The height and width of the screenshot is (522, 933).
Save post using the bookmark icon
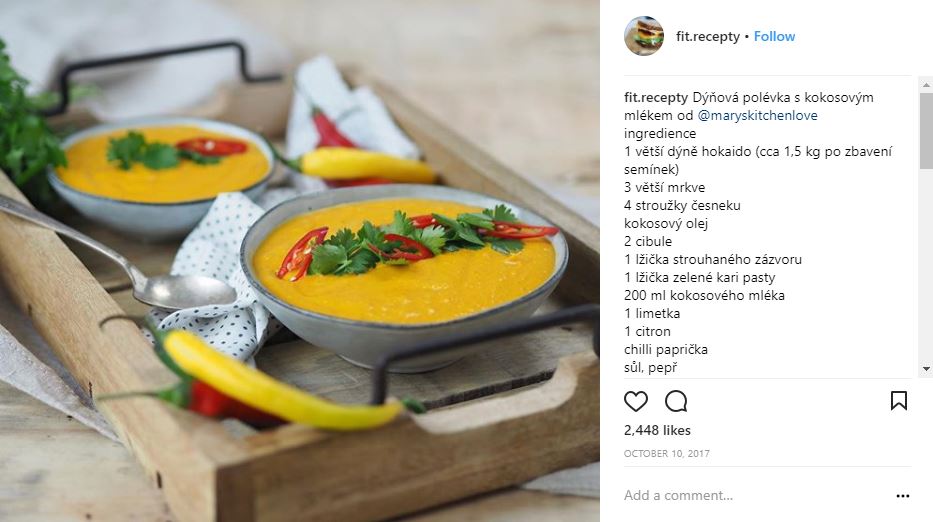[898, 401]
